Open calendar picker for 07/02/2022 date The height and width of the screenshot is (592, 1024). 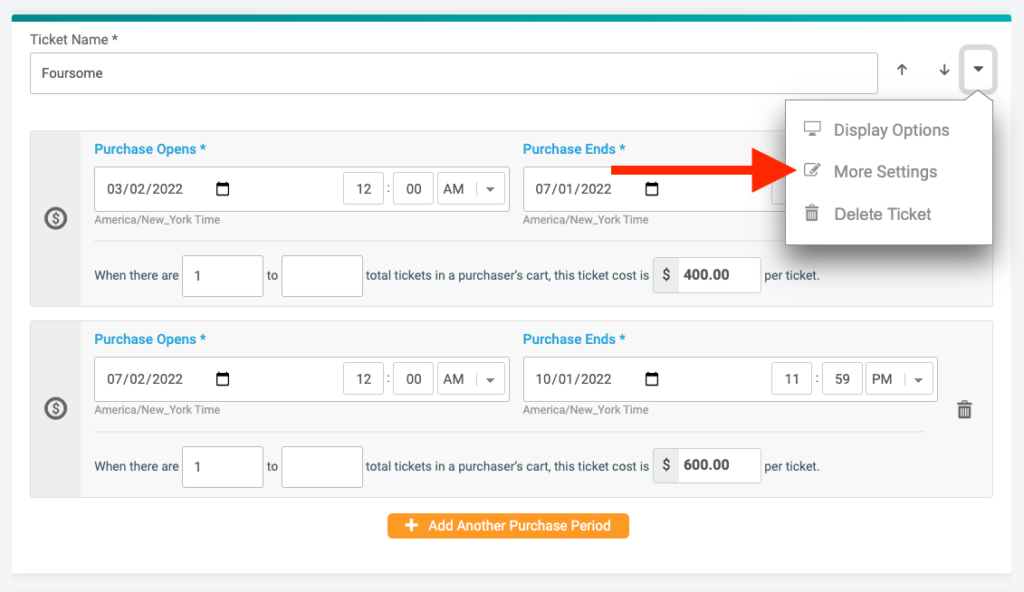[x=223, y=379]
